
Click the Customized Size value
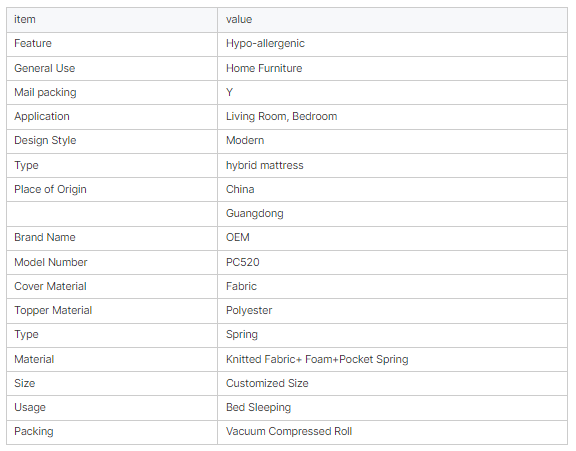(x=267, y=383)
